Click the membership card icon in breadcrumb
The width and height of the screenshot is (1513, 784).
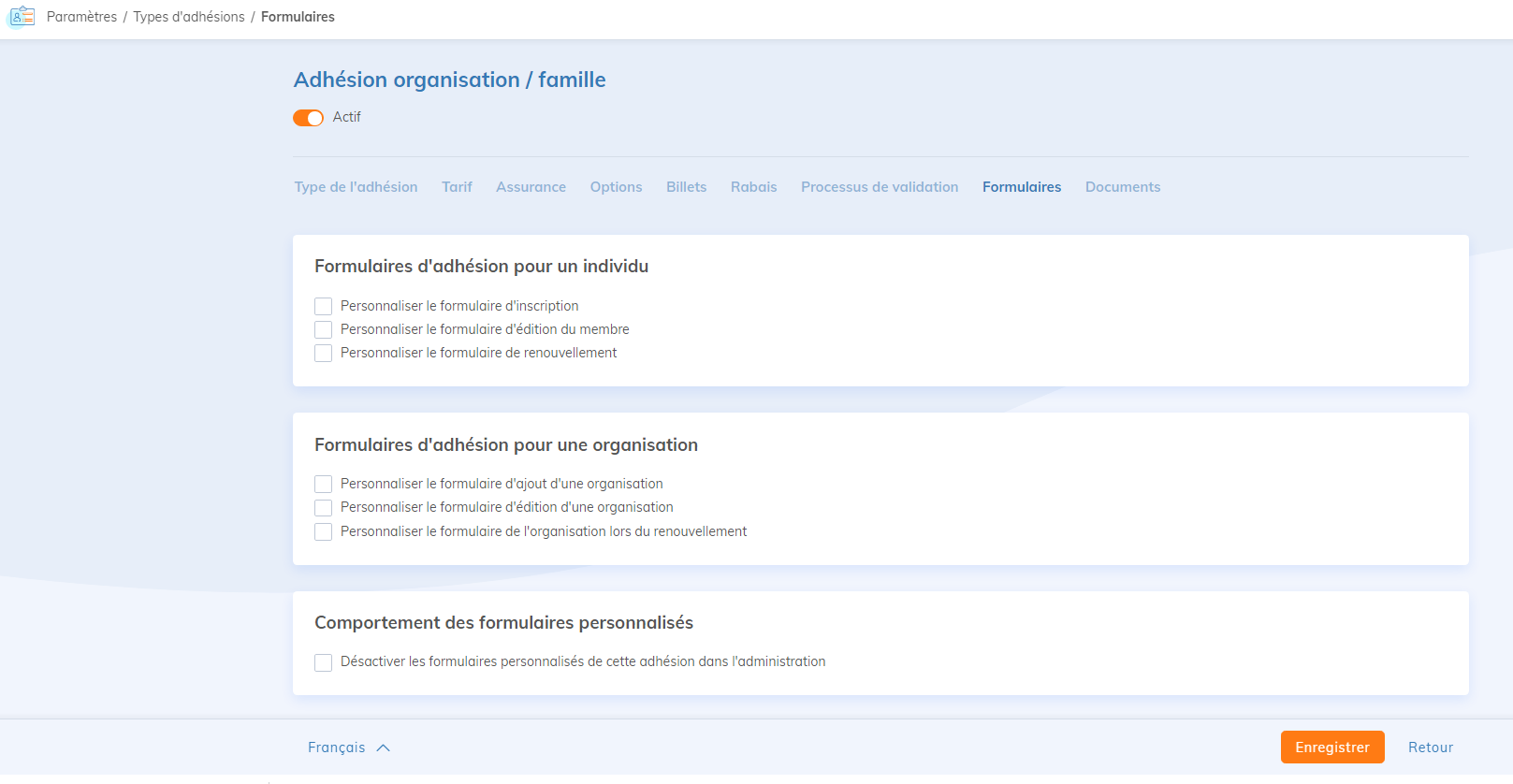point(22,17)
